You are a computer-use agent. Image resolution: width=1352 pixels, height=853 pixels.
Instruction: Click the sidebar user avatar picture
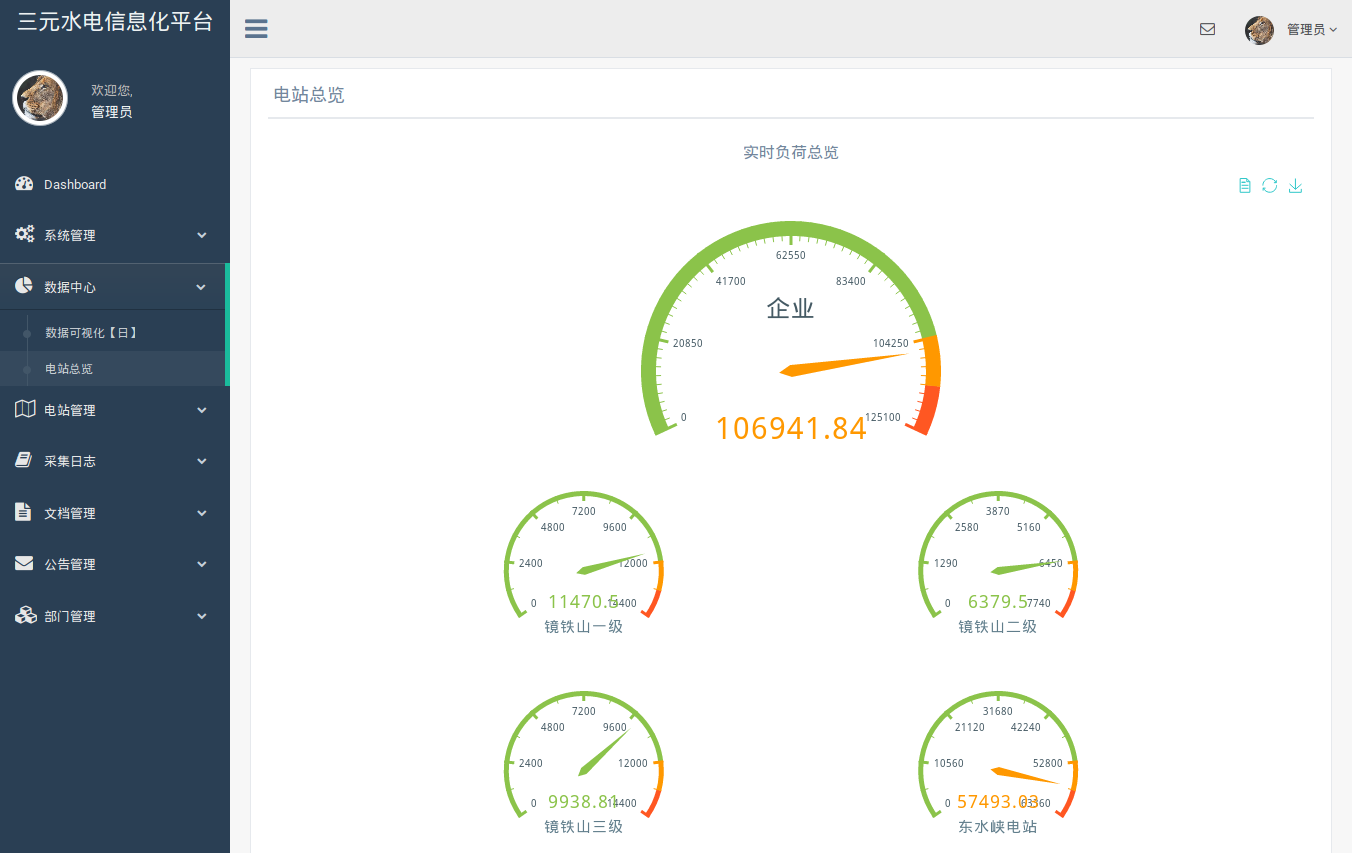click(40, 98)
